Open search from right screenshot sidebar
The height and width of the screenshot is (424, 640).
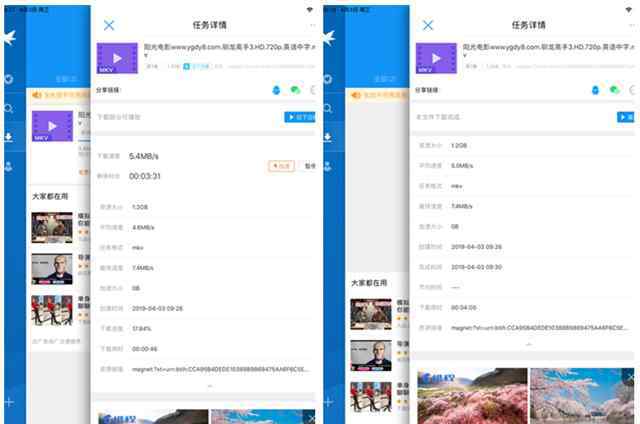pos(328,109)
